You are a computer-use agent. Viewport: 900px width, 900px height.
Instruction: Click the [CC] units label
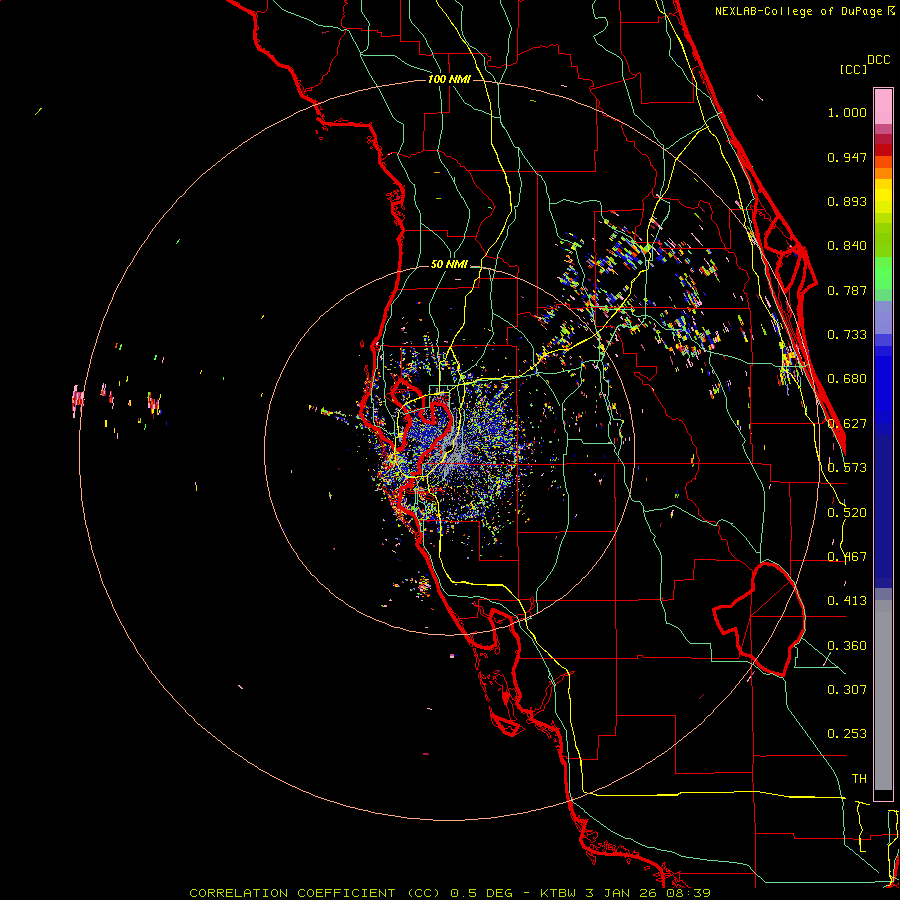tap(853, 69)
